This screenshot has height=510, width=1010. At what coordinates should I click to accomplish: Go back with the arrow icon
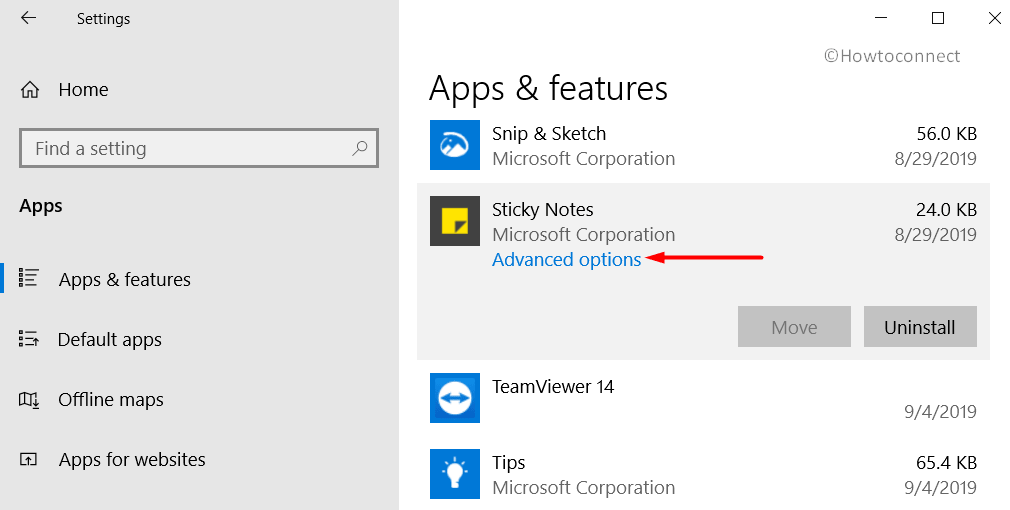[x=28, y=18]
